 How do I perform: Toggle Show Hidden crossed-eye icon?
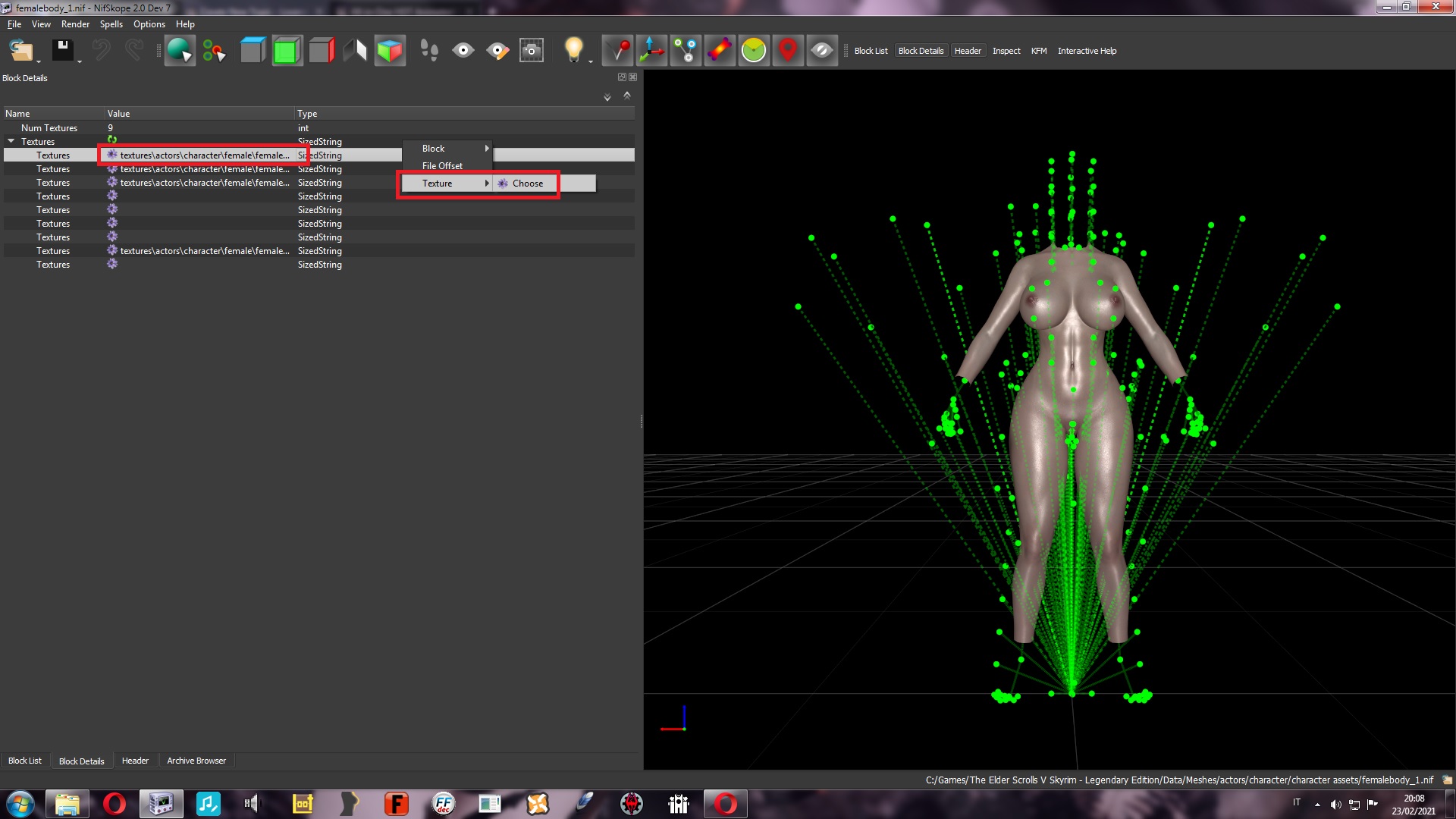pyautogui.click(x=822, y=51)
